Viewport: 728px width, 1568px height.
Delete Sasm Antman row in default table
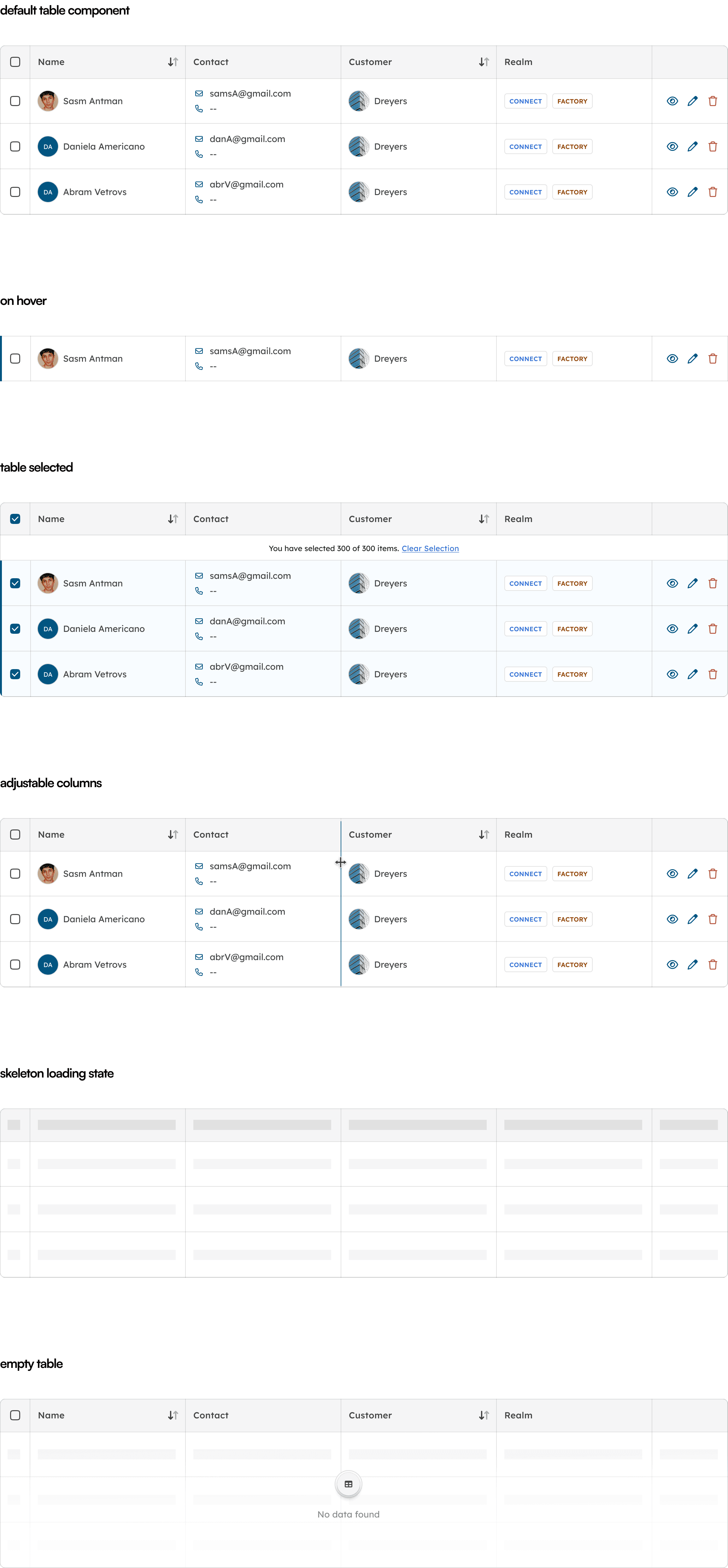point(712,101)
